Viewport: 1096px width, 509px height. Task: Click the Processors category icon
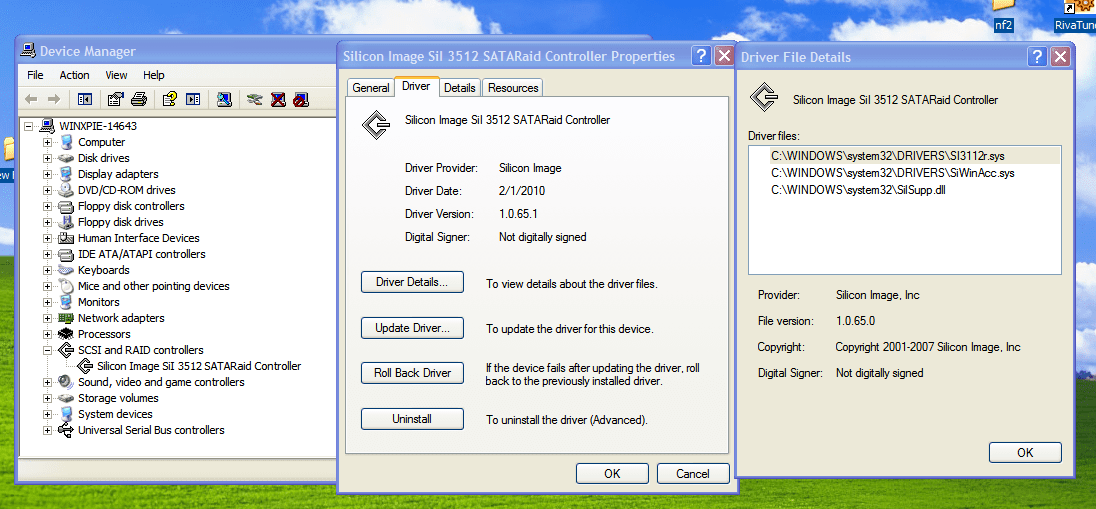[66, 334]
